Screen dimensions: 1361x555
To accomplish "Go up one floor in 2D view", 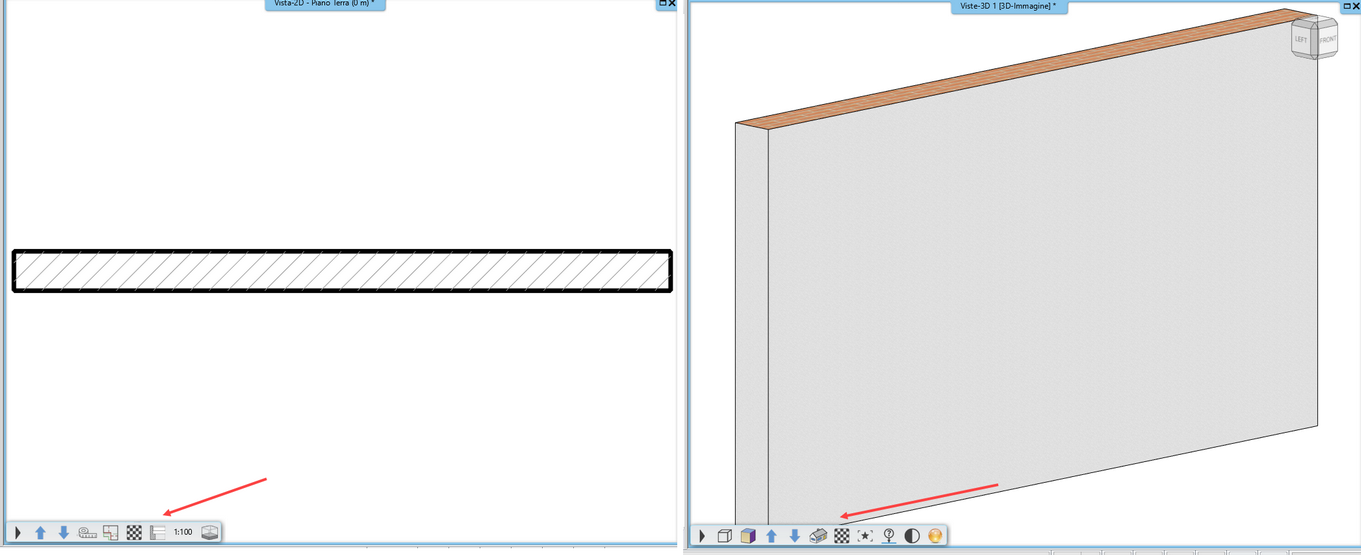I will pos(41,533).
